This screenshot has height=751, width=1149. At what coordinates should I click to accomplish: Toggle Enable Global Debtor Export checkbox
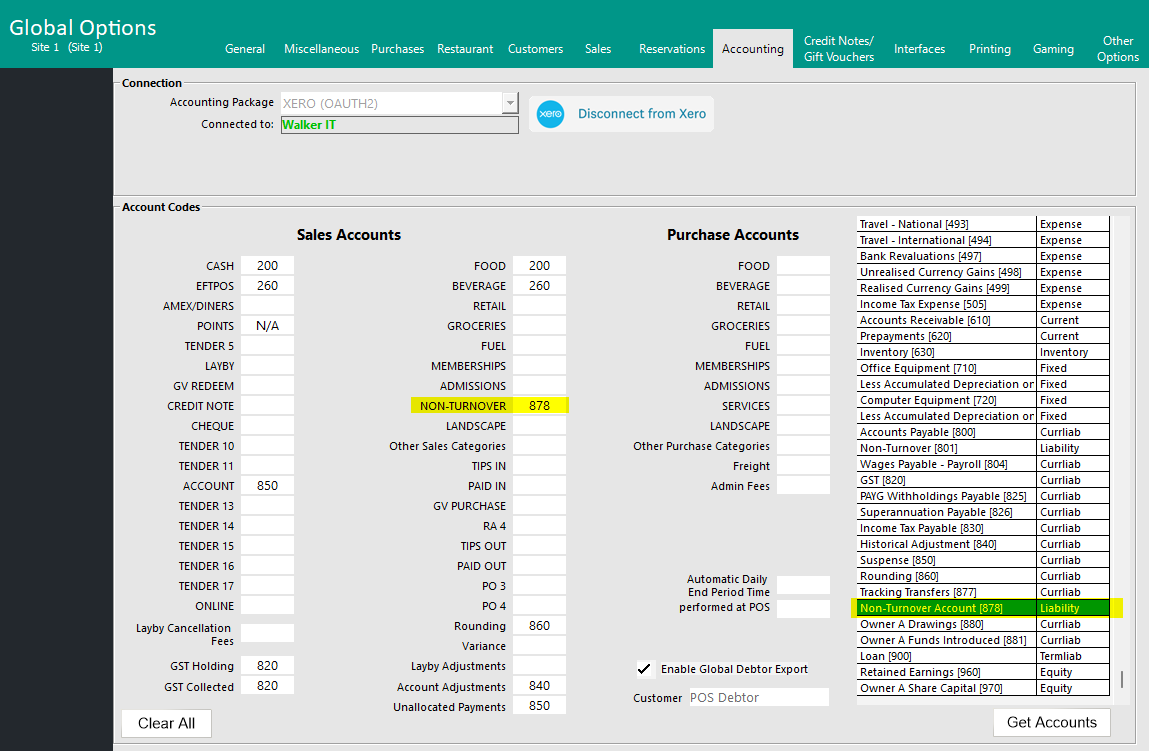click(645, 669)
